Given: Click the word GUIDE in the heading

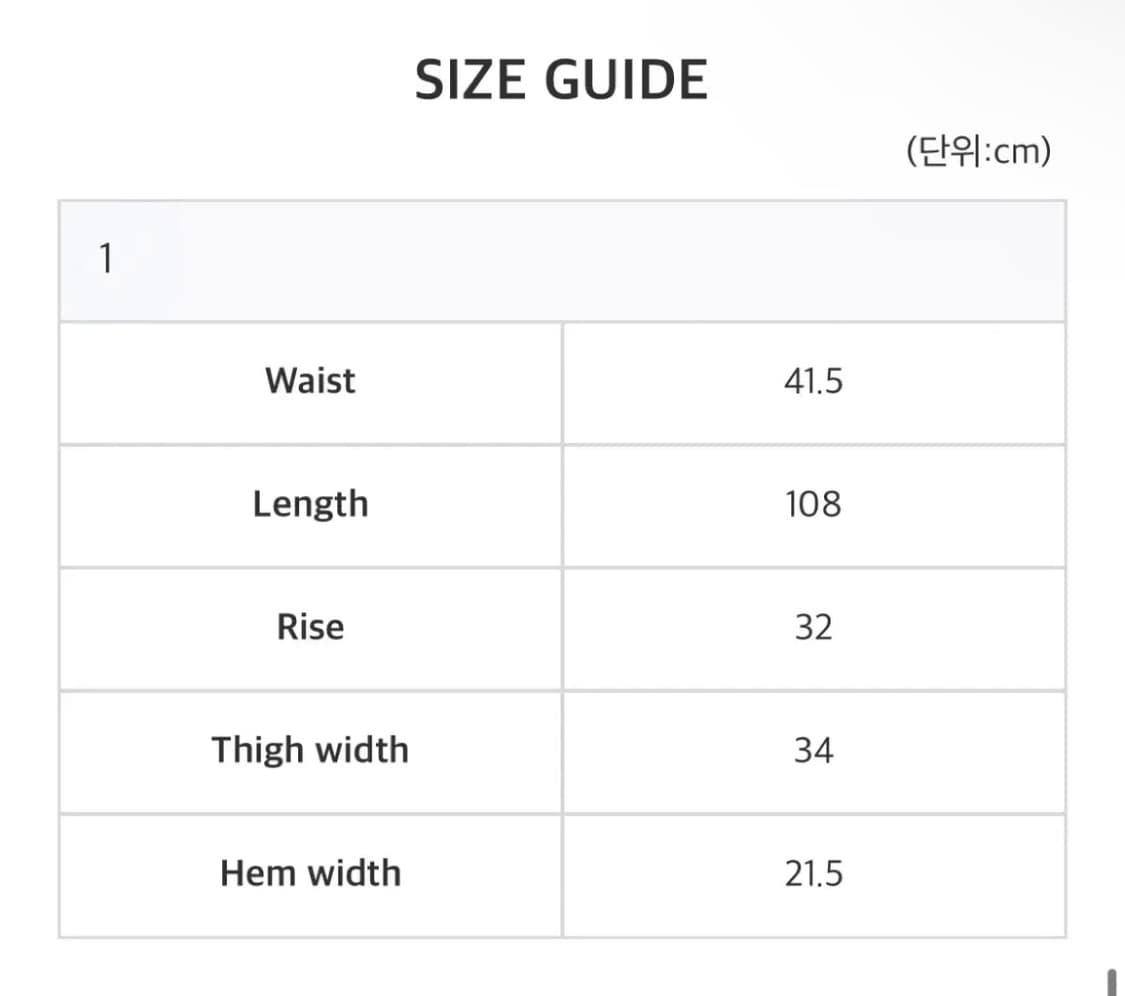Looking at the screenshot, I should tap(626, 80).
